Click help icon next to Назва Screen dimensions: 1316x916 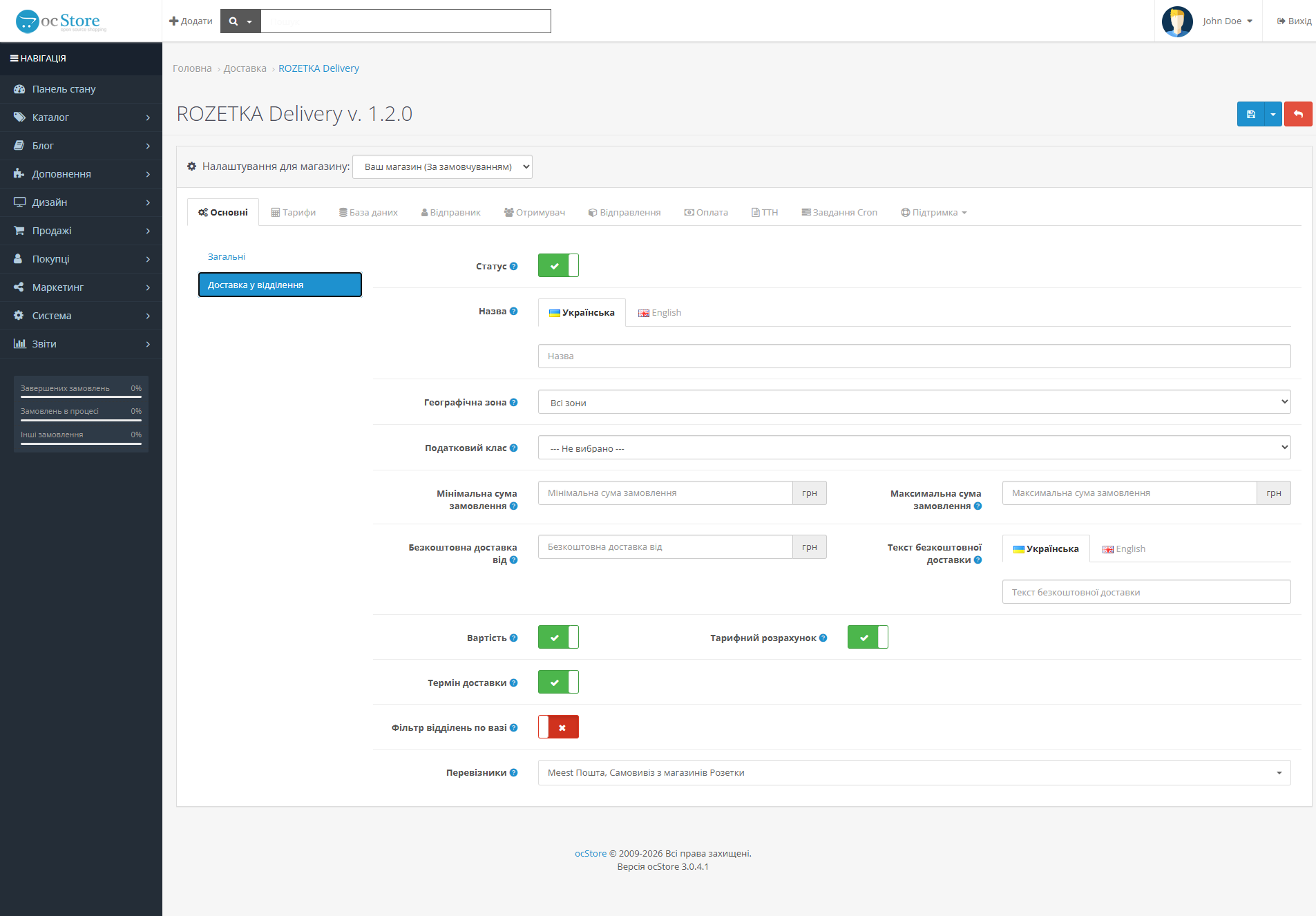513,311
